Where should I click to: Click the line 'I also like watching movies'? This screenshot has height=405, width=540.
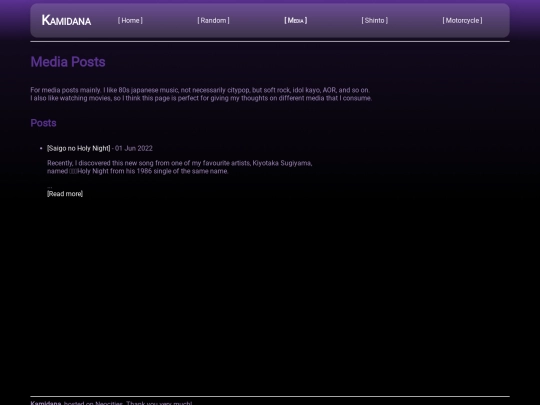201,98
